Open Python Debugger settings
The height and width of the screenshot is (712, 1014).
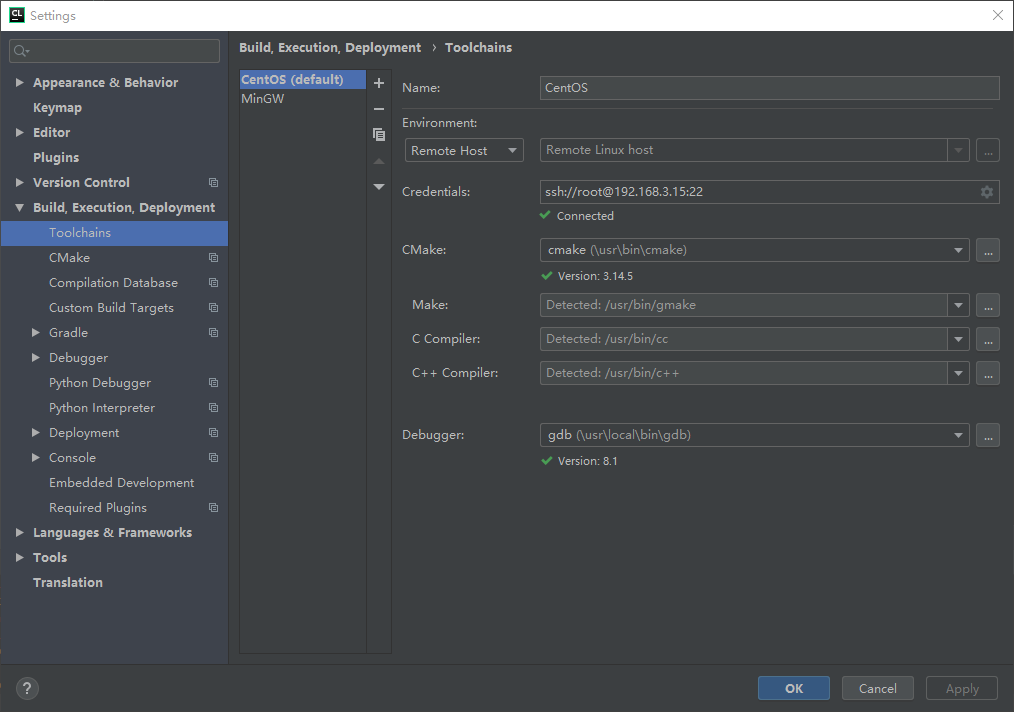pyautogui.click(x=100, y=383)
